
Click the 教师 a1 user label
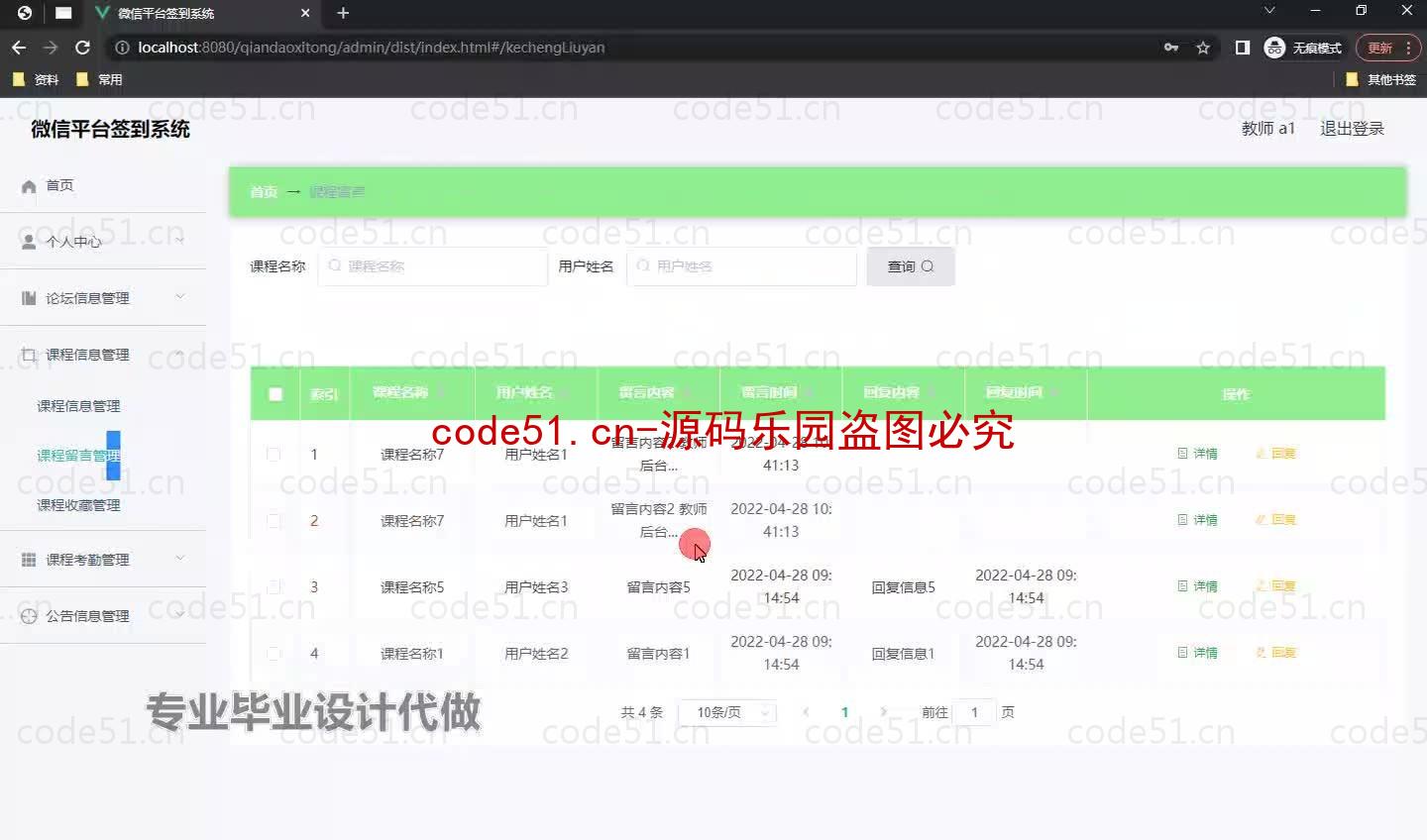(1267, 129)
